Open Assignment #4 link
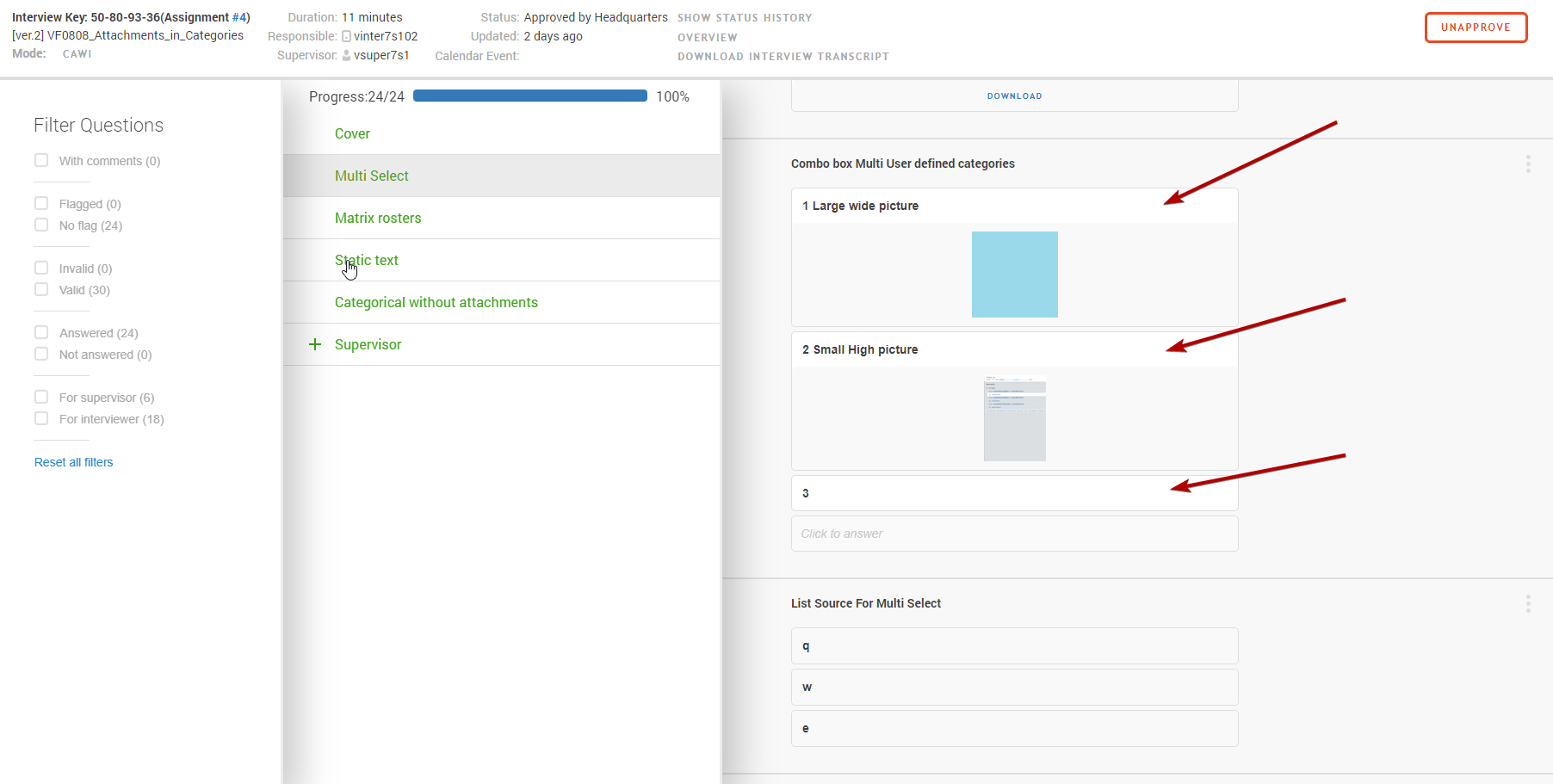The image size is (1553, 784). 240,17
